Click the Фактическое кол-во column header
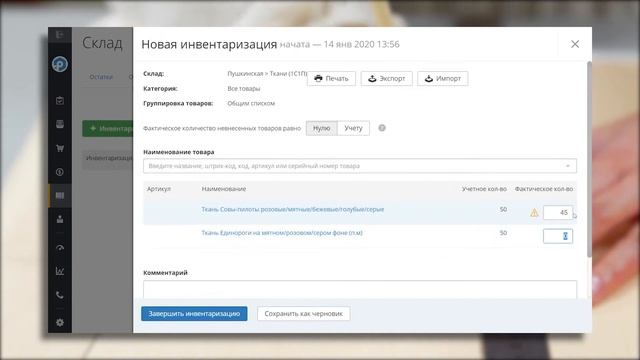 click(x=544, y=189)
